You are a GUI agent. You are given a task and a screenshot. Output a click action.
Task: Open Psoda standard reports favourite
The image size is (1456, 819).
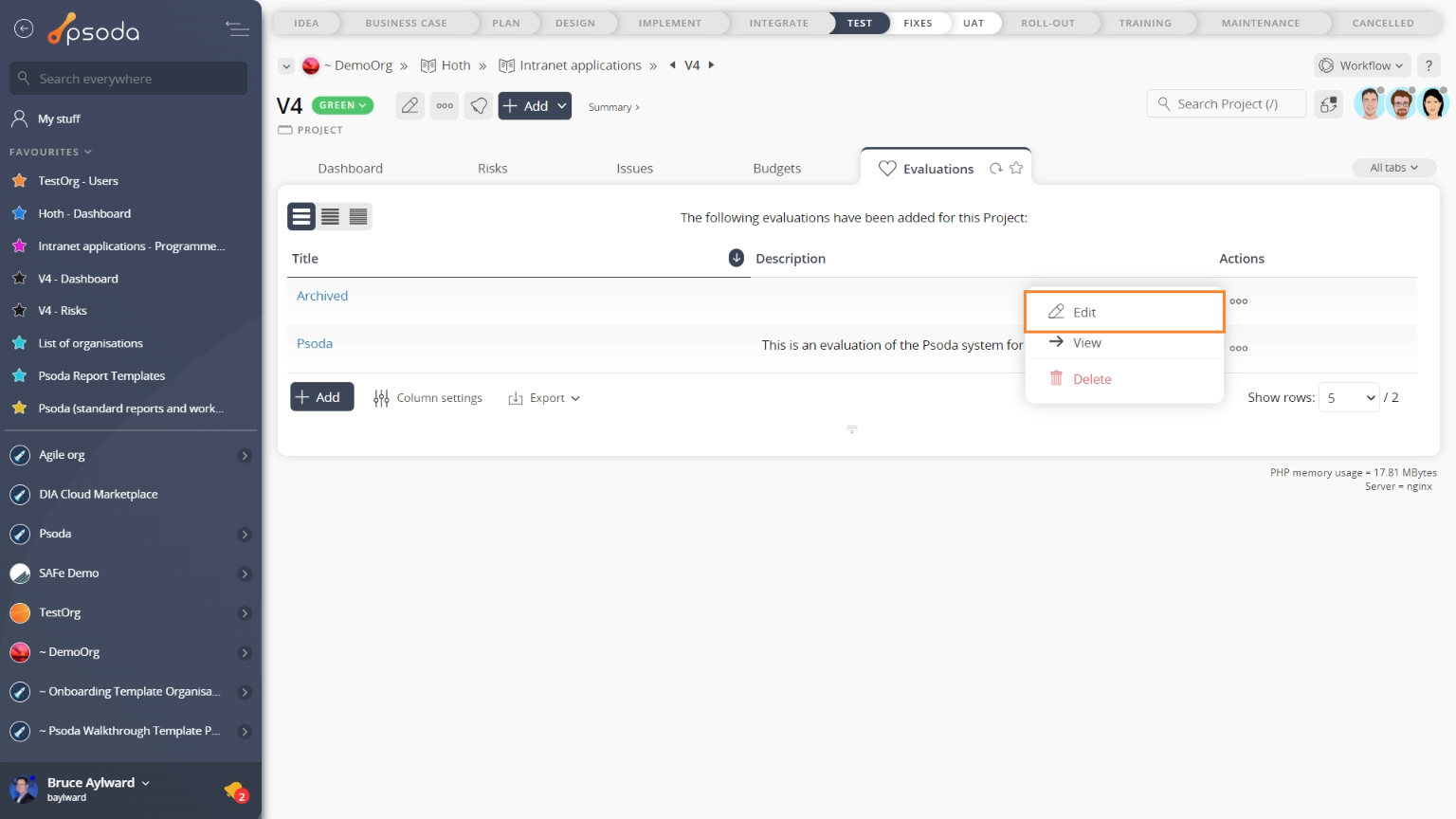(131, 409)
